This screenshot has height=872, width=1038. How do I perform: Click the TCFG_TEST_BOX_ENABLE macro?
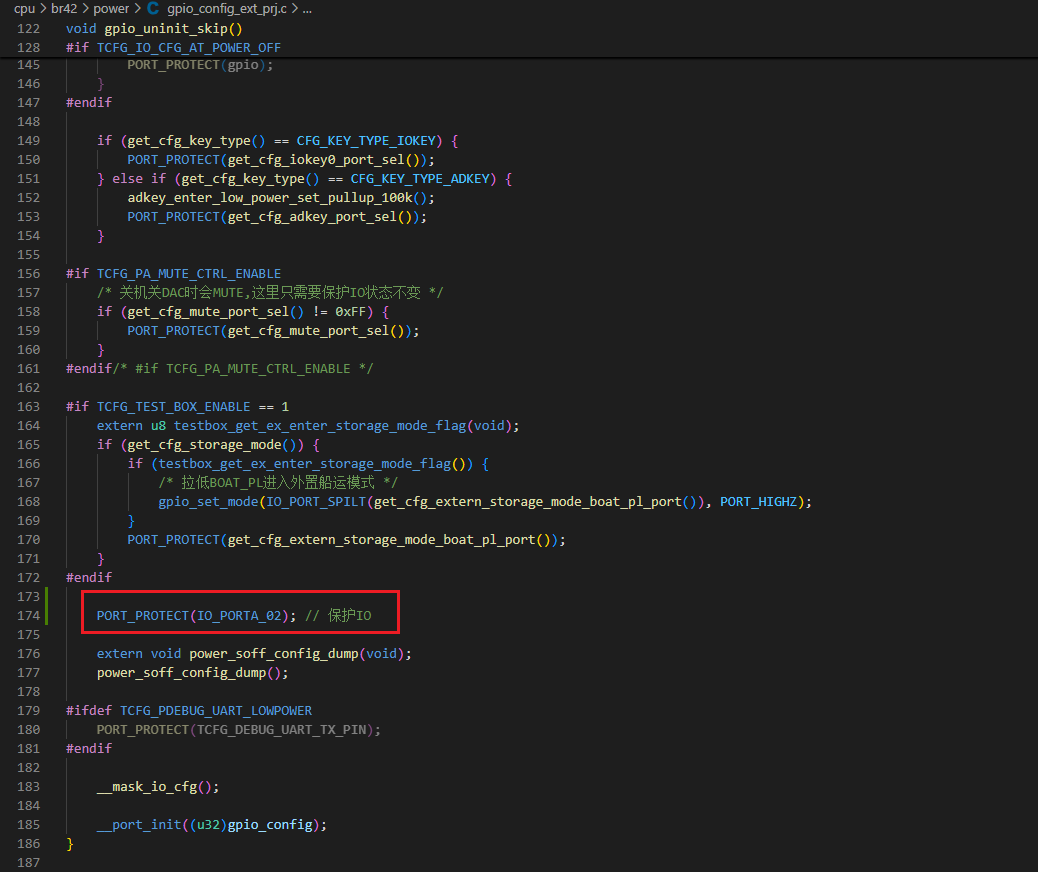(x=173, y=407)
